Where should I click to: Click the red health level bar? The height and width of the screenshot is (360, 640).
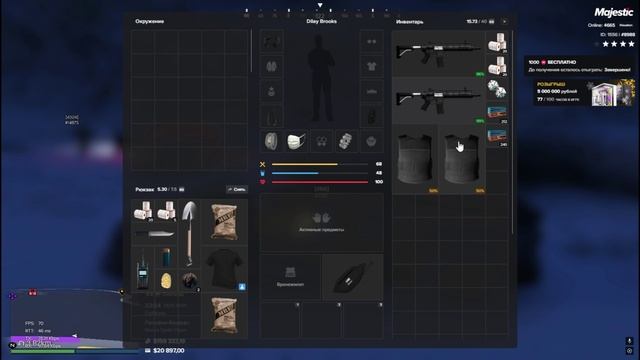[320, 182]
